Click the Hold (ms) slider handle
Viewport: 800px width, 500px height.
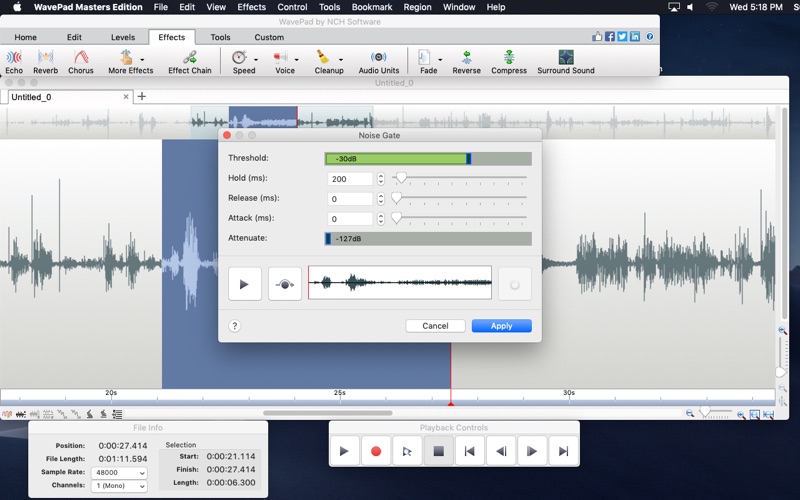click(401, 178)
